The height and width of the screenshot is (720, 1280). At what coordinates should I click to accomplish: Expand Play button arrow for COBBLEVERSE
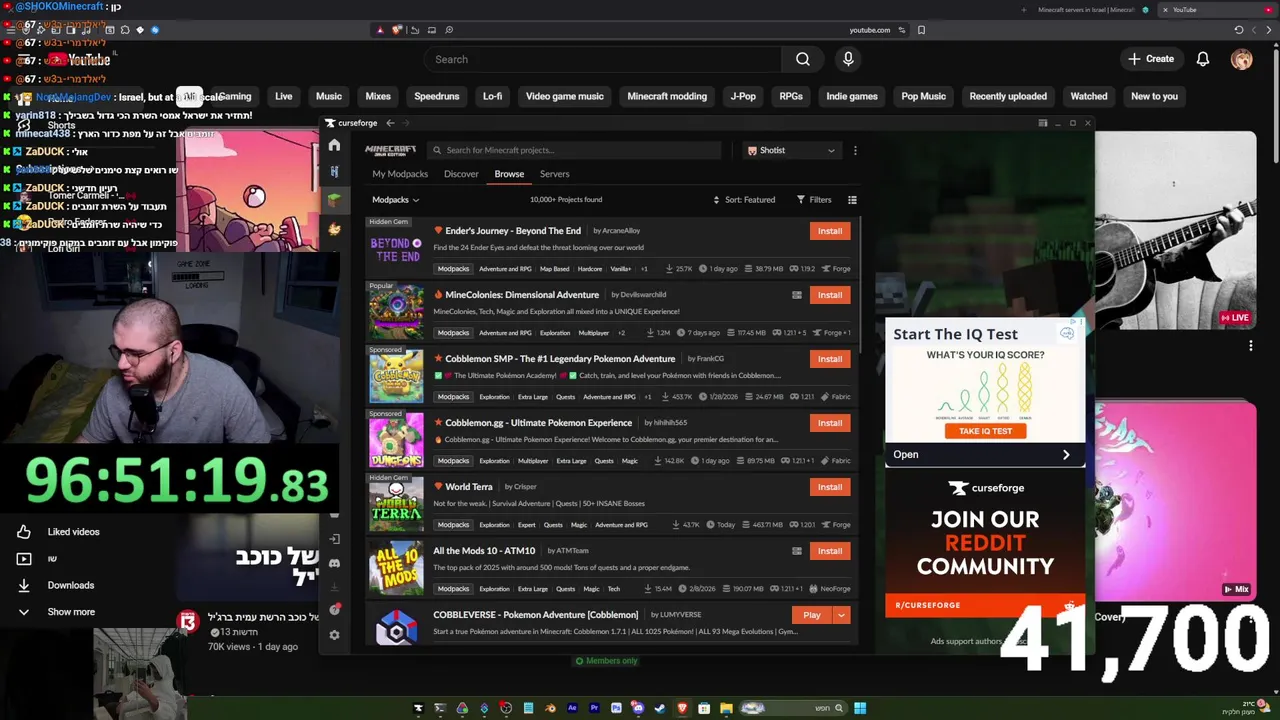click(x=841, y=615)
